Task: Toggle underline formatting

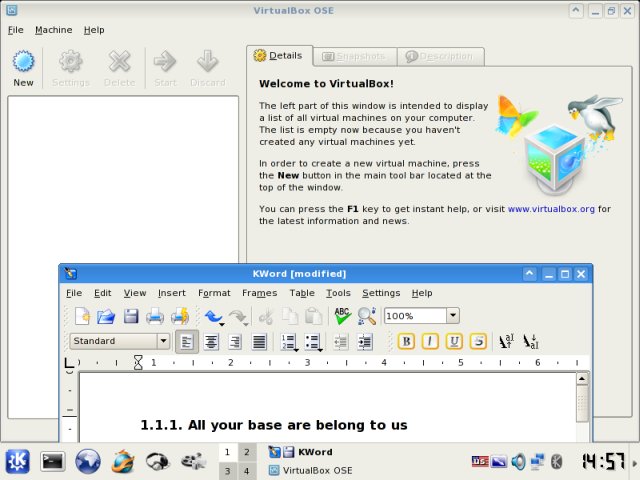Action: point(454,341)
